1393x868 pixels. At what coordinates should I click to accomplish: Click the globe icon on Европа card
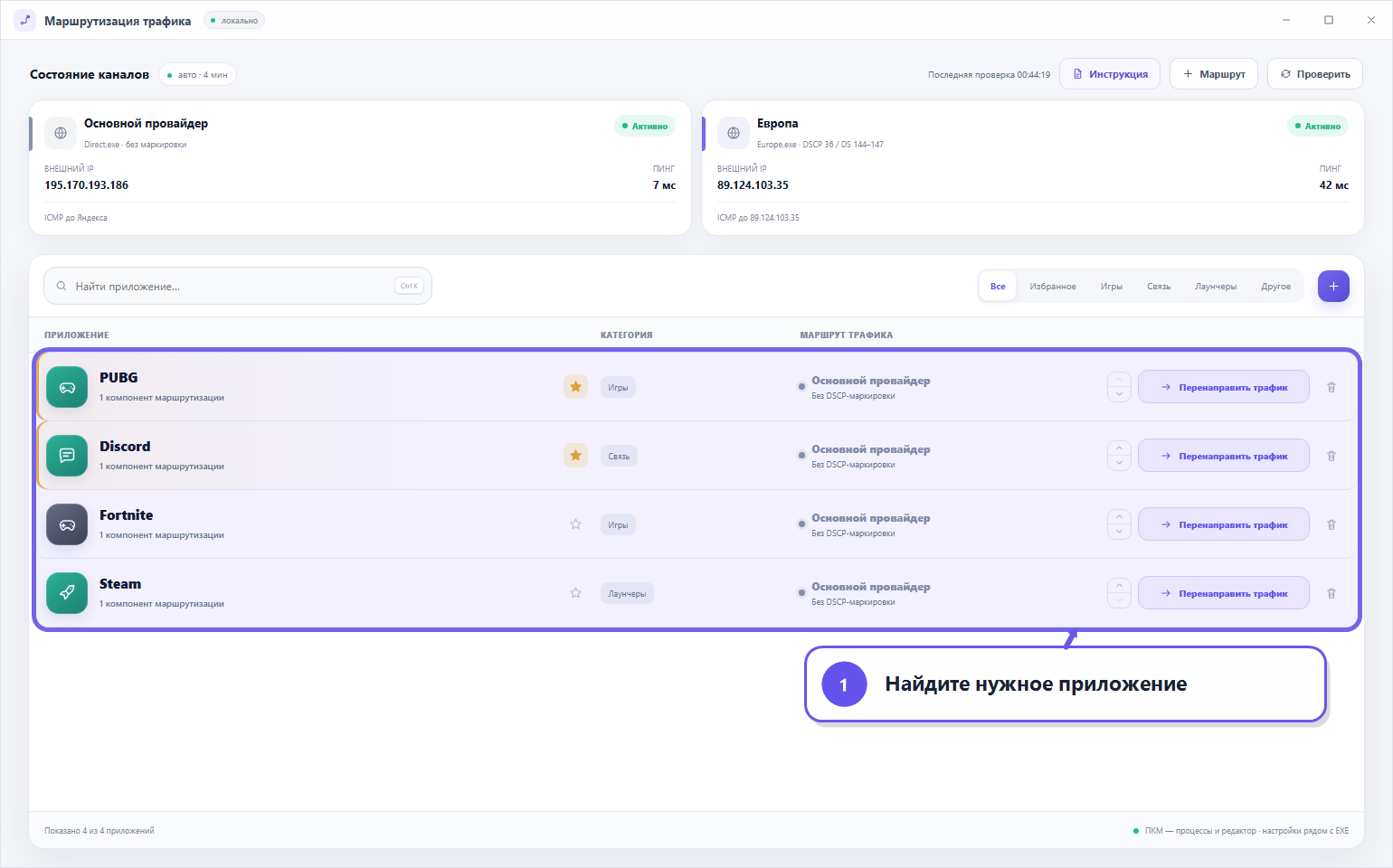[734, 133]
